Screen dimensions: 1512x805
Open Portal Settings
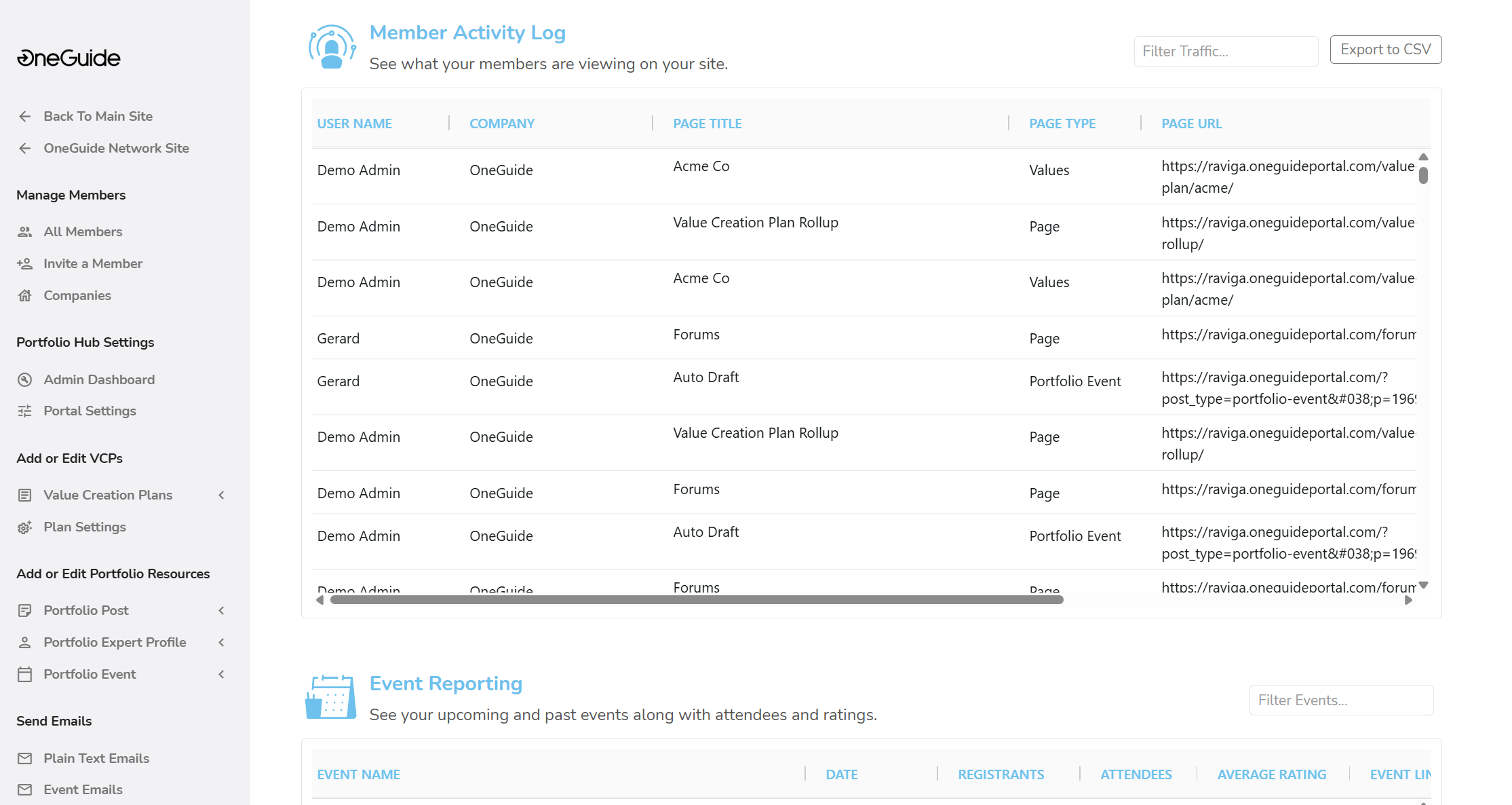coord(90,411)
